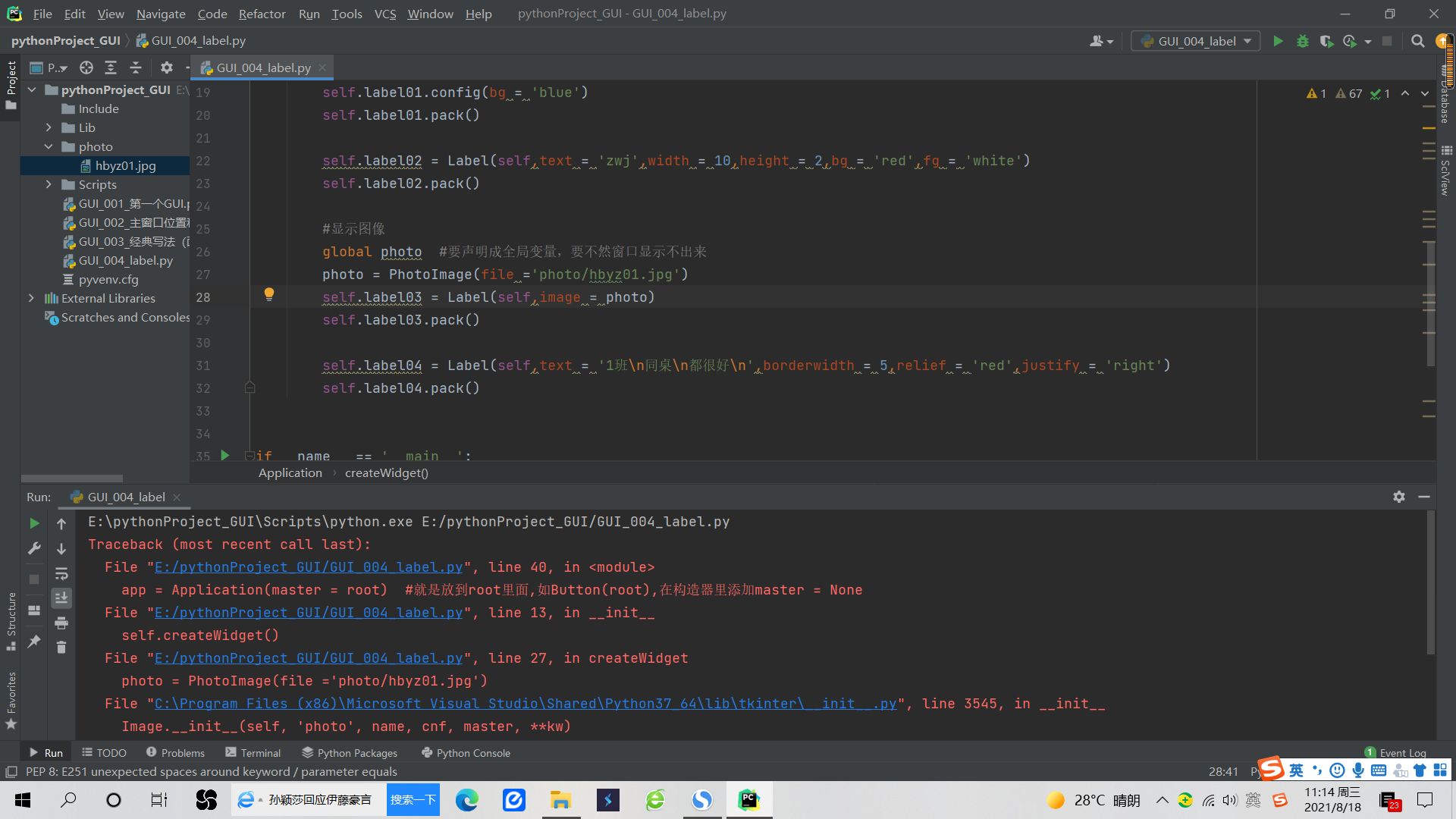Viewport: 1456px width, 819px height.
Task: Rerun program in Run tool window
Action: pyautogui.click(x=34, y=523)
